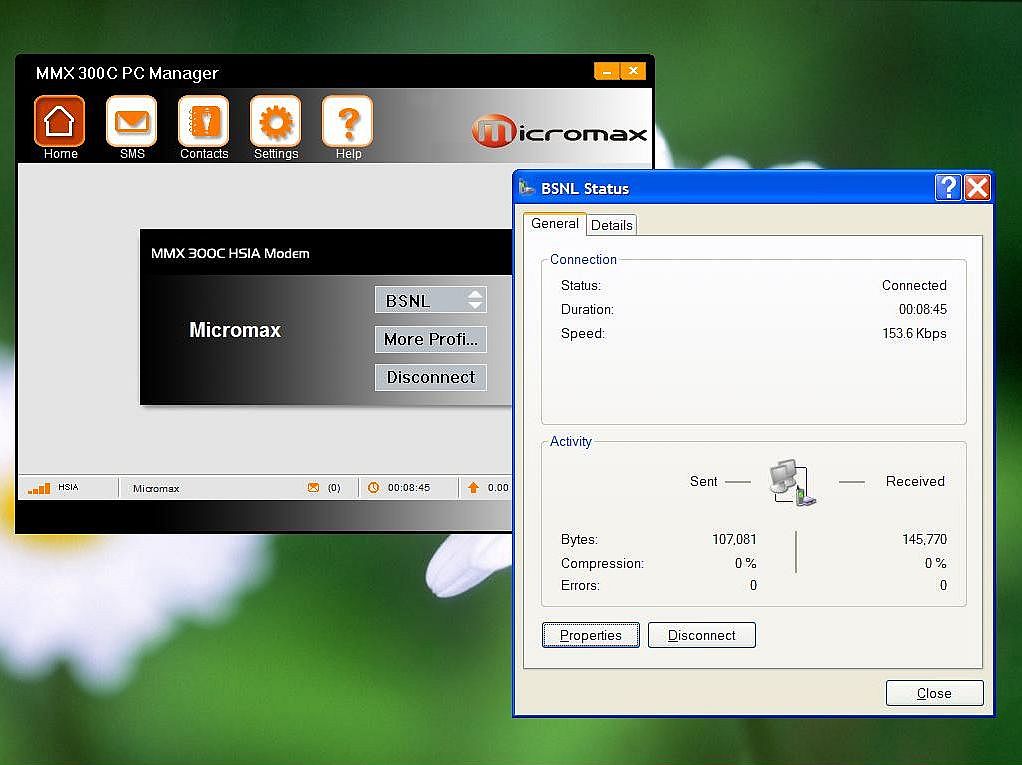Click the clock icon beside connection duration

click(x=374, y=488)
